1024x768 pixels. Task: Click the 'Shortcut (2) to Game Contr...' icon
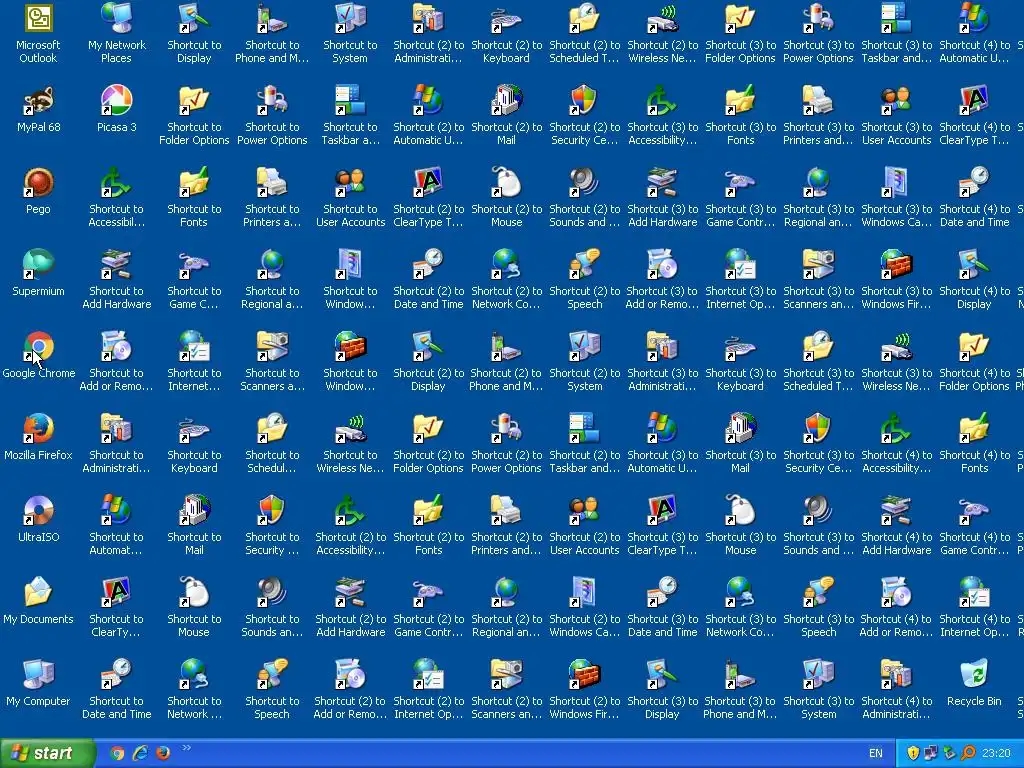coord(428,592)
